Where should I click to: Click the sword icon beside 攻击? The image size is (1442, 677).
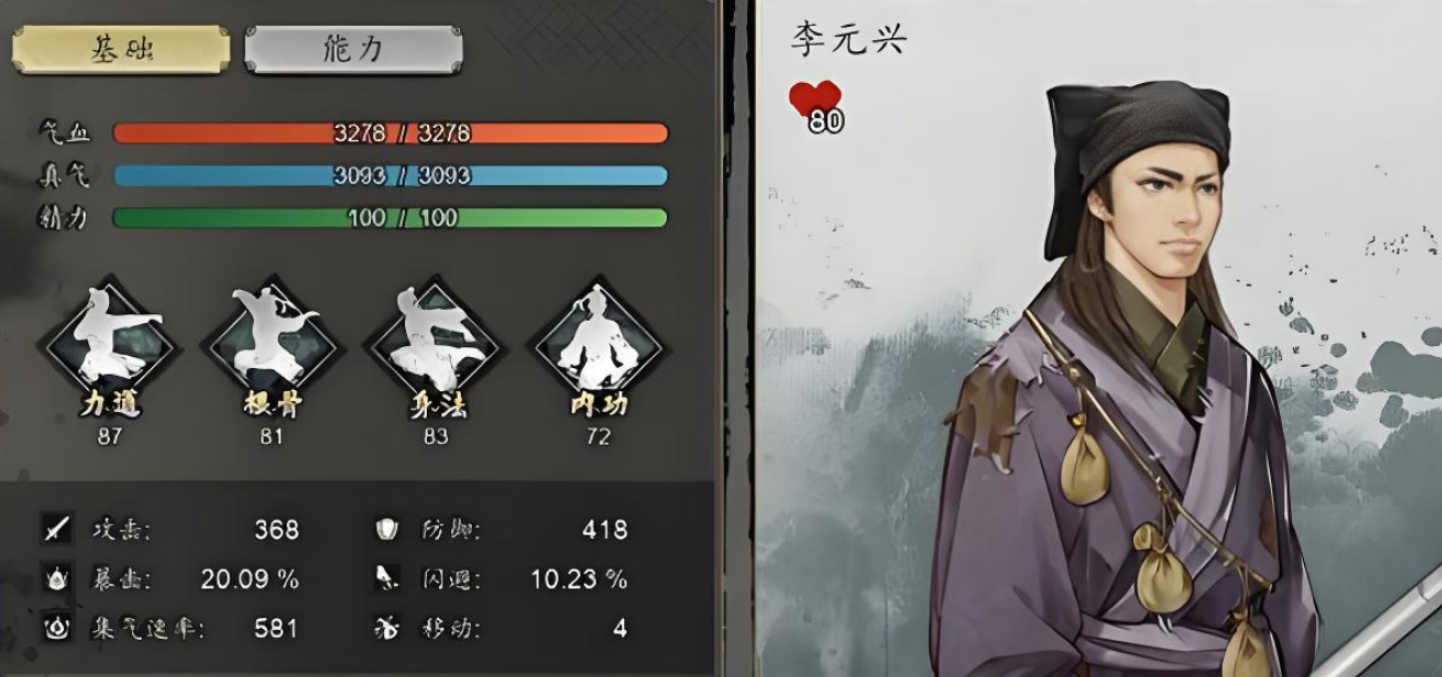click(x=58, y=529)
